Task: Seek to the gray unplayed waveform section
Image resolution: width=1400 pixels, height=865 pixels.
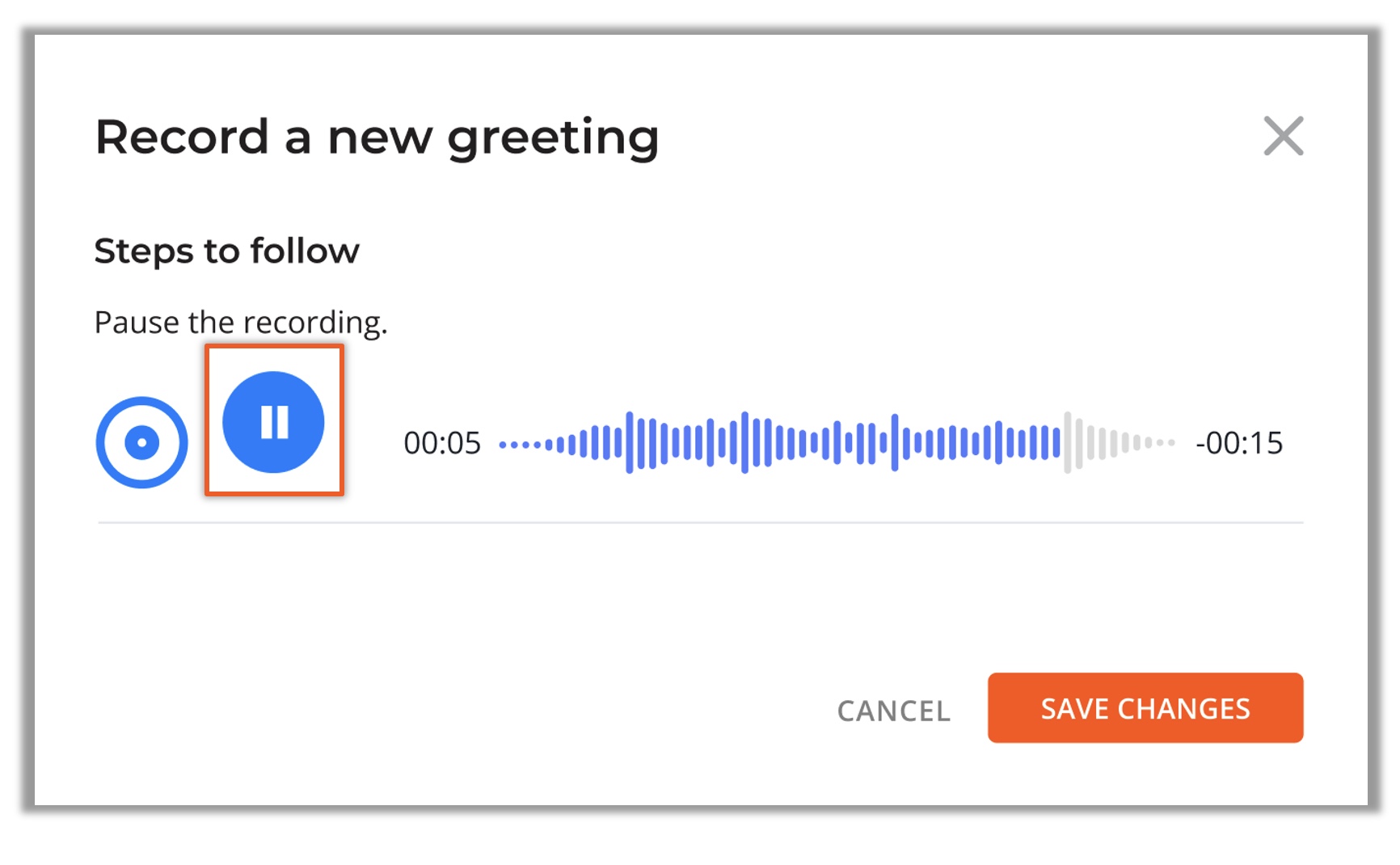Action: point(1120,443)
